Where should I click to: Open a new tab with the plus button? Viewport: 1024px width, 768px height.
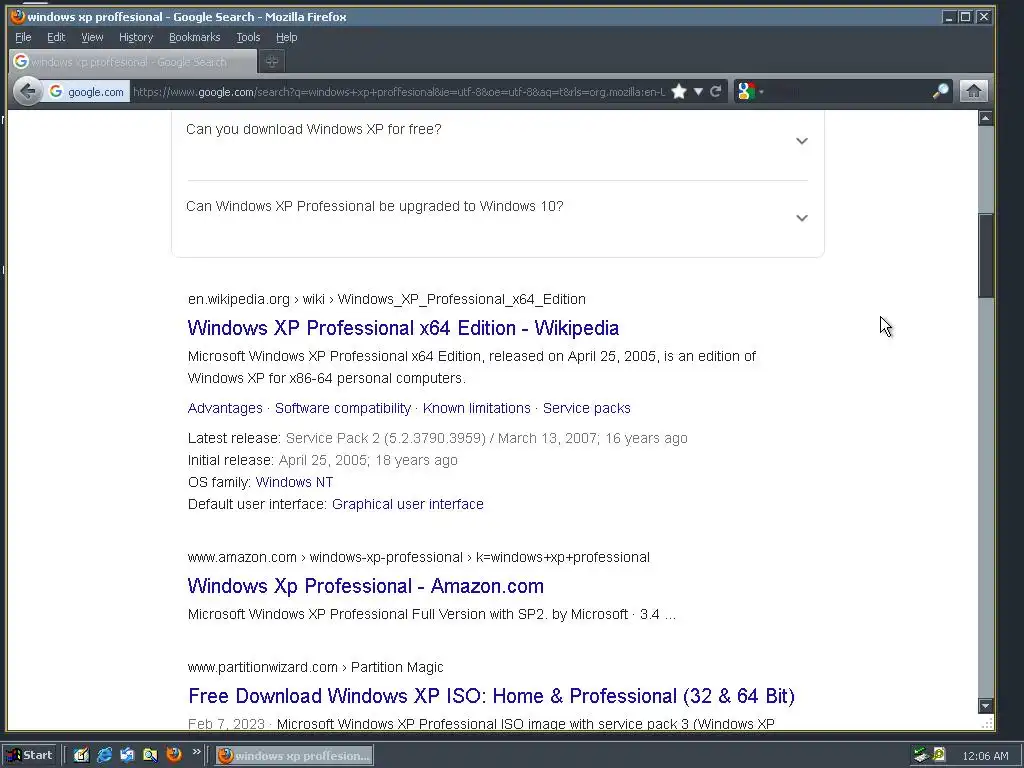coord(272,61)
